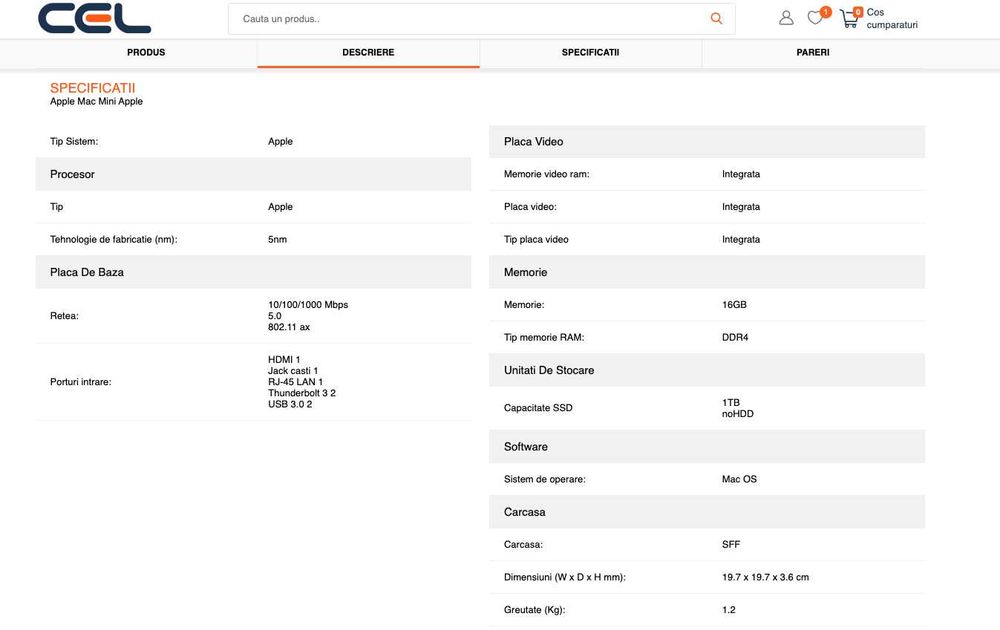Click the '802.11 ax' value

tap(289, 327)
